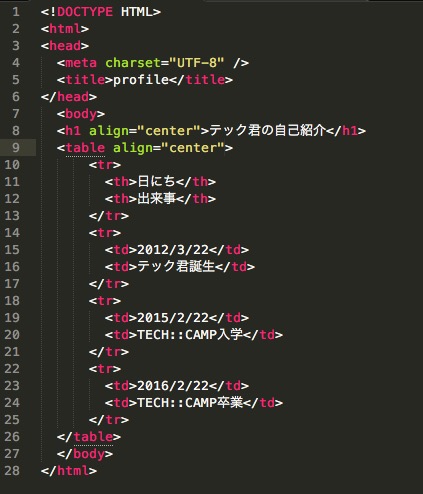Click line number 9 in the gutter

(16, 148)
